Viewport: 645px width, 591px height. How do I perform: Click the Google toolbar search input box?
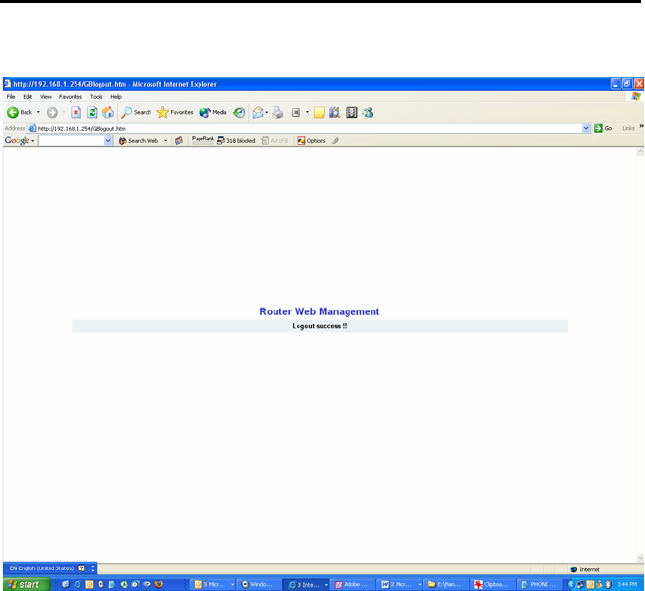click(x=71, y=141)
